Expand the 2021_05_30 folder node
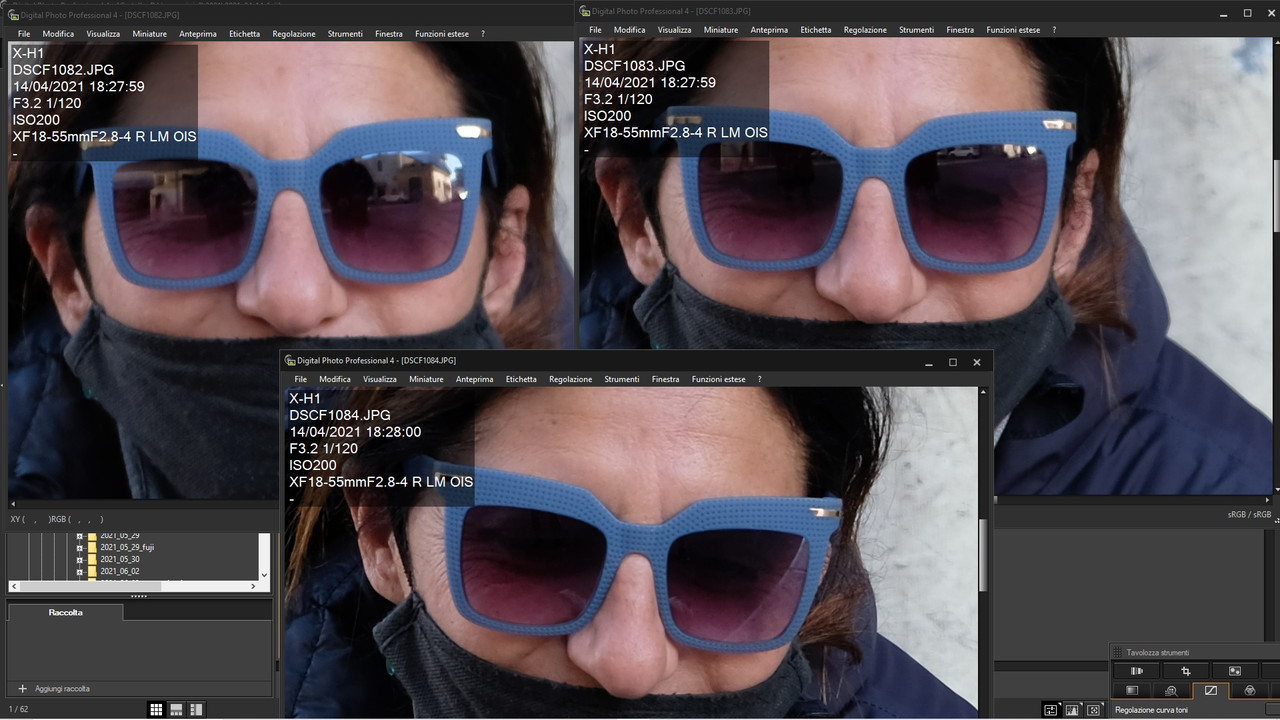Viewport: 1280px width, 720px height. (x=79, y=560)
